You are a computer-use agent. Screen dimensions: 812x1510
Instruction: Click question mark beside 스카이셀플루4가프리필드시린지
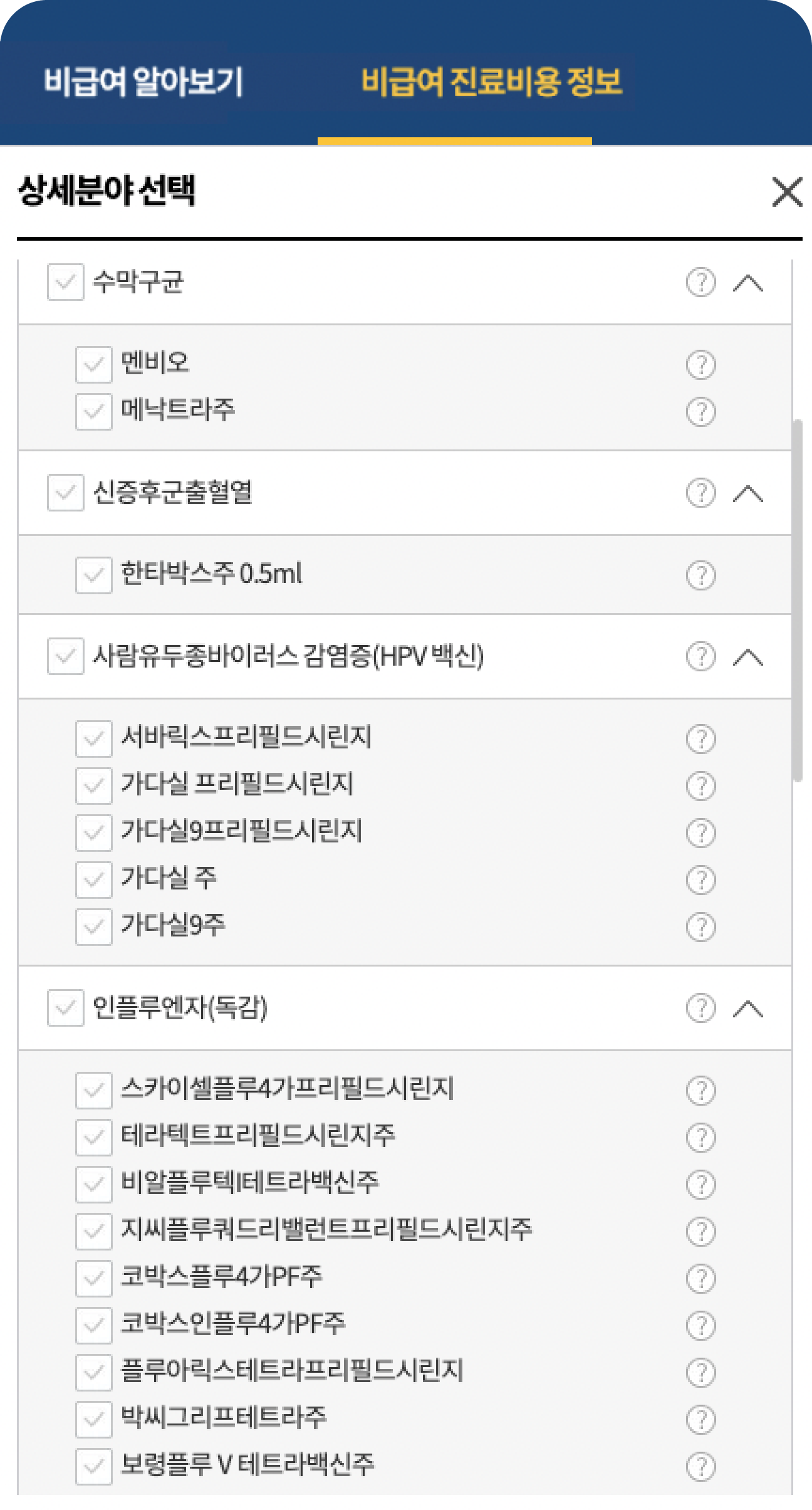(x=700, y=1089)
